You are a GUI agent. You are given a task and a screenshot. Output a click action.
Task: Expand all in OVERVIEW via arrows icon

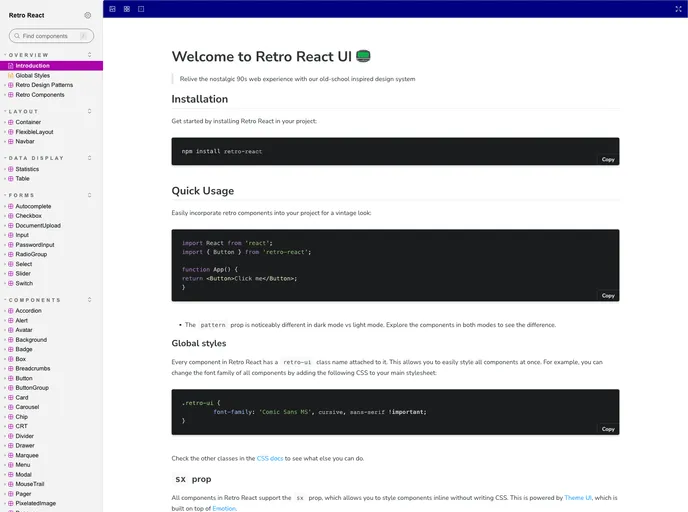click(x=90, y=55)
